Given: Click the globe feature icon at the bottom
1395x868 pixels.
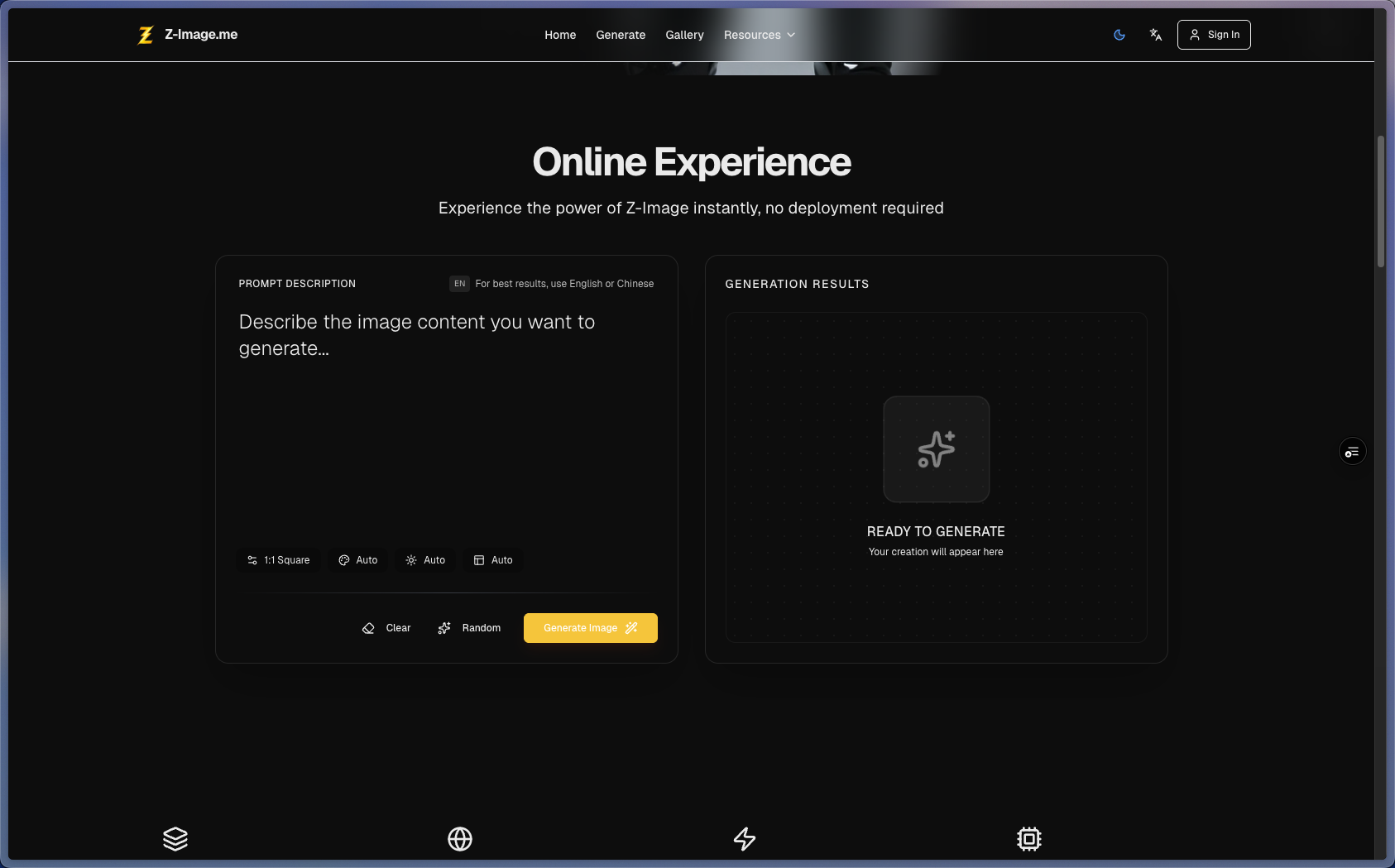Looking at the screenshot, I should 460,839.
